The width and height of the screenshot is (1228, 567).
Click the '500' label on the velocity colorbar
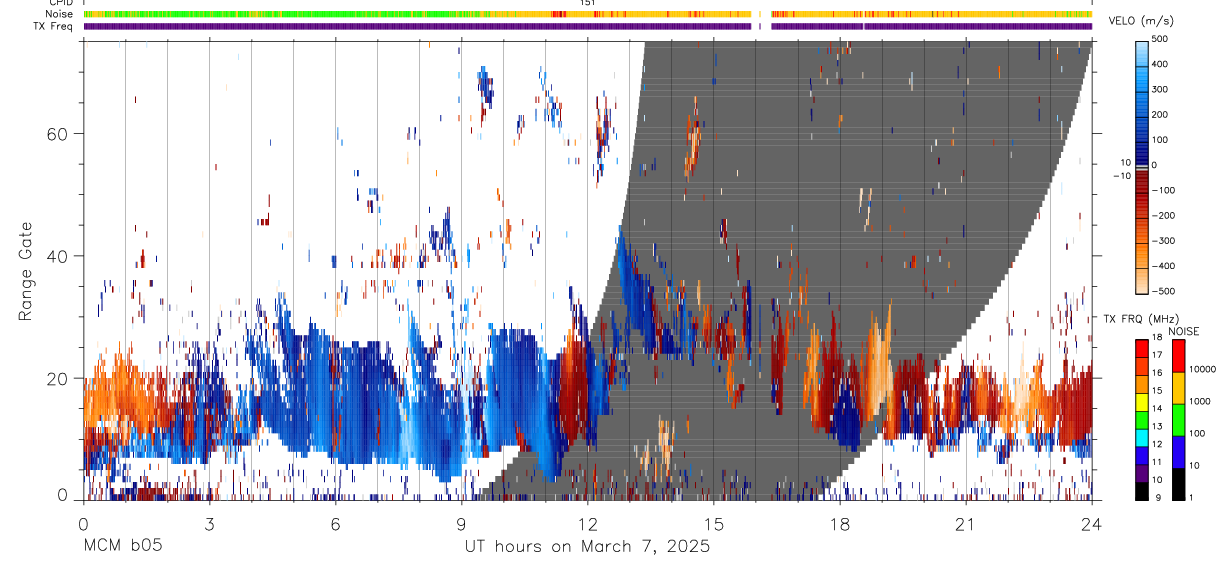[1160, 39]
